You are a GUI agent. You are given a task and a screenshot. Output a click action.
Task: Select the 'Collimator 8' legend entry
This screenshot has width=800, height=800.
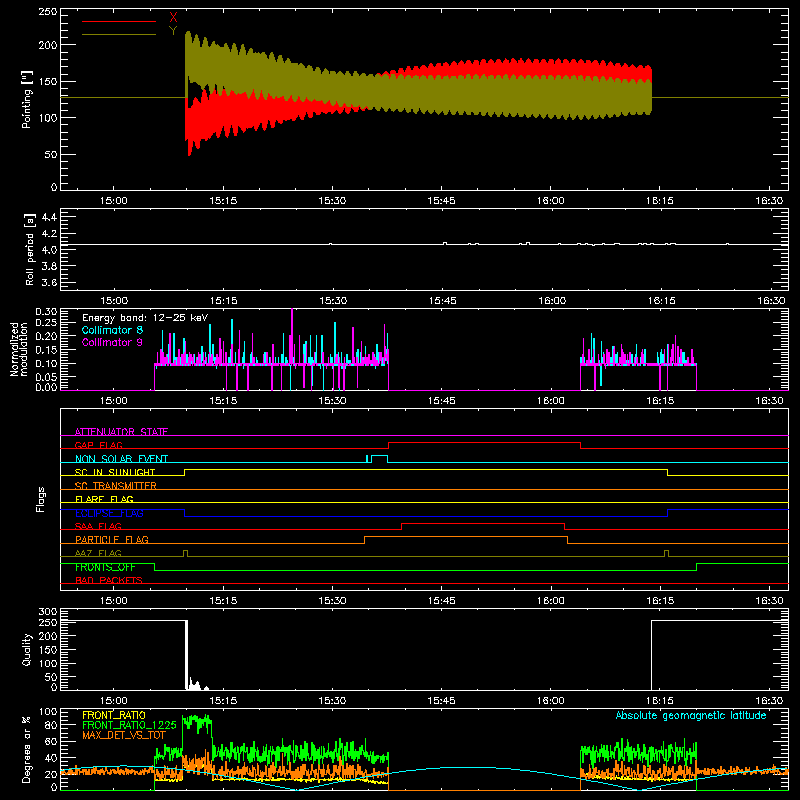(x=112, y=330)
